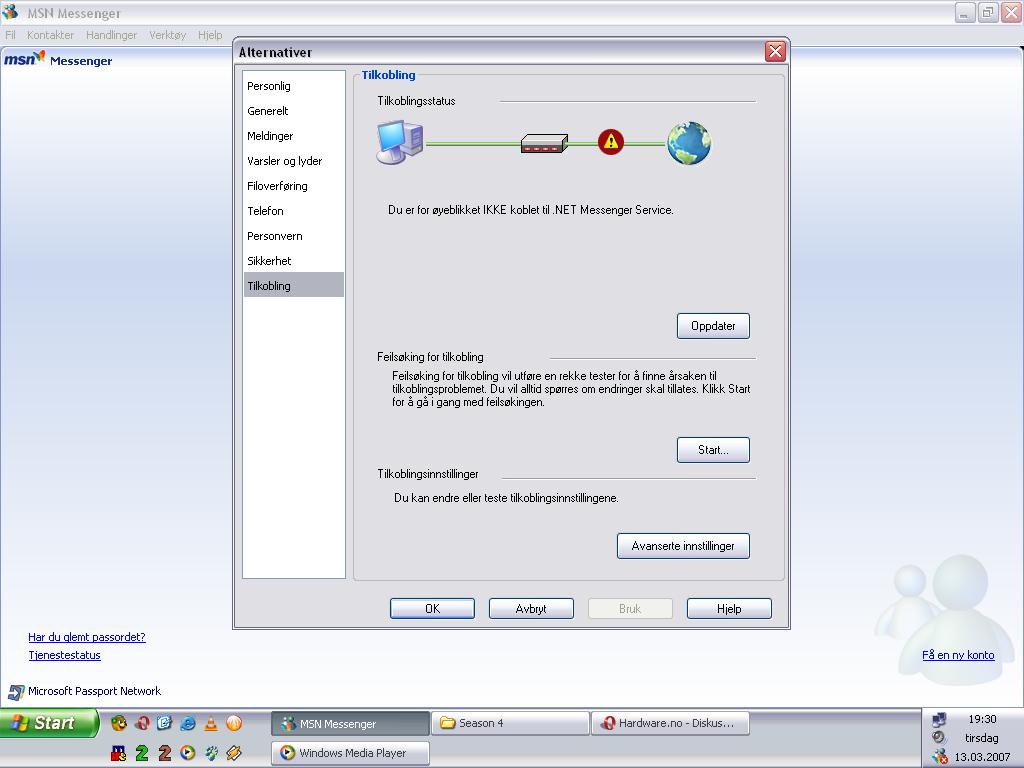Click Start... troubleshooting button

coord(713,450)
